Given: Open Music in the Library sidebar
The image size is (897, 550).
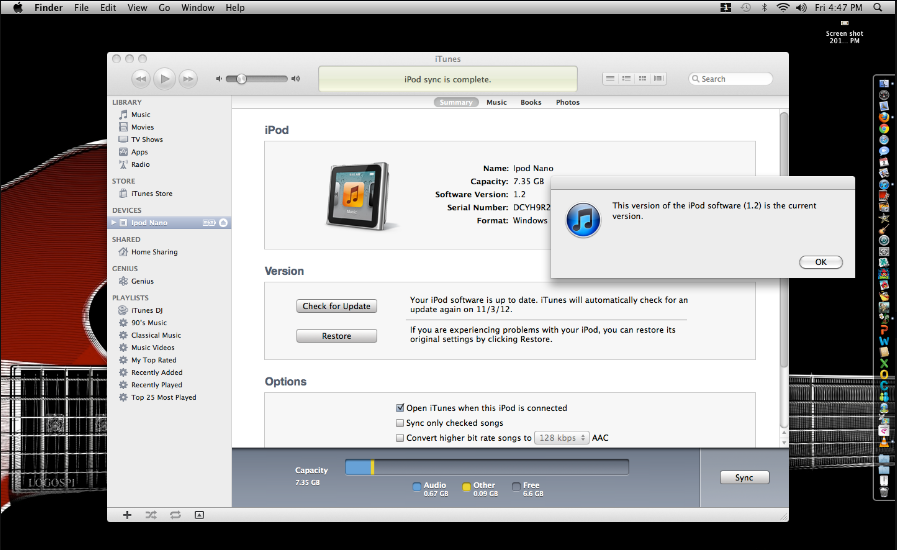Looking at the screenshot, I should point(140,114).
